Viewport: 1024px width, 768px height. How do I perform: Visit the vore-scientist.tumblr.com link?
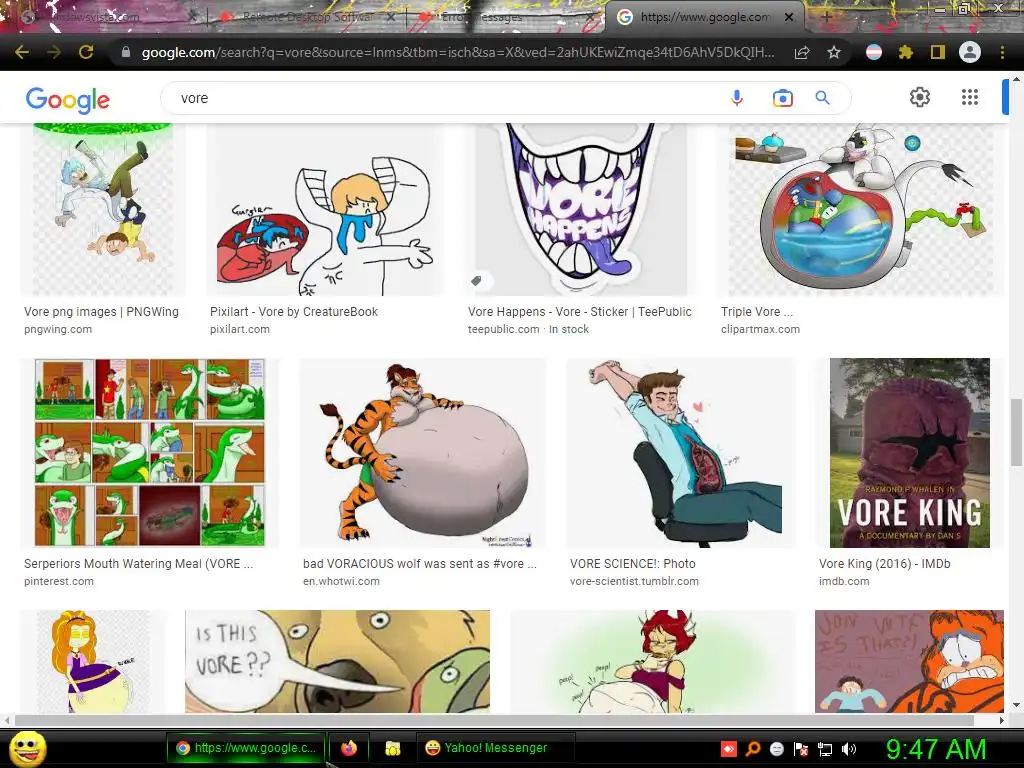click(634, 581)
